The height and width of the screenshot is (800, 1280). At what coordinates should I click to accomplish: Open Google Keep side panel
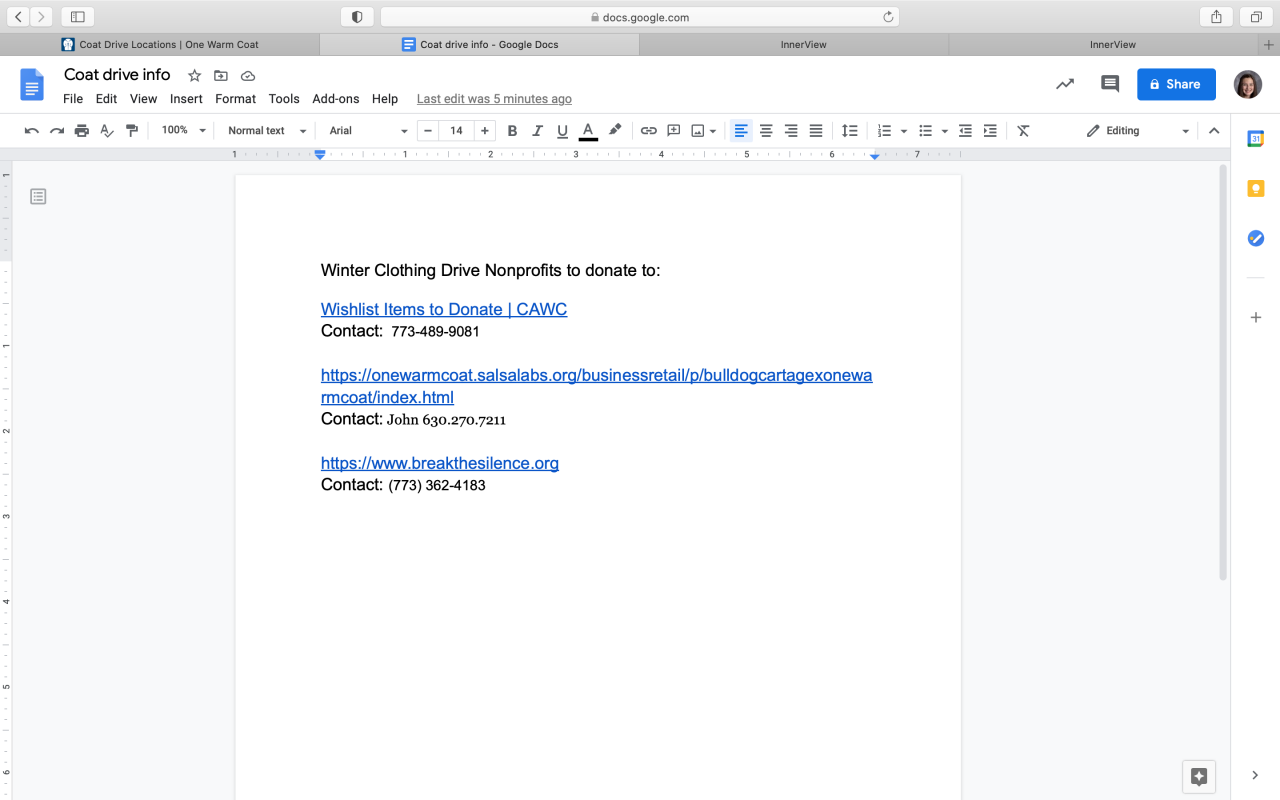(1256, 188)
